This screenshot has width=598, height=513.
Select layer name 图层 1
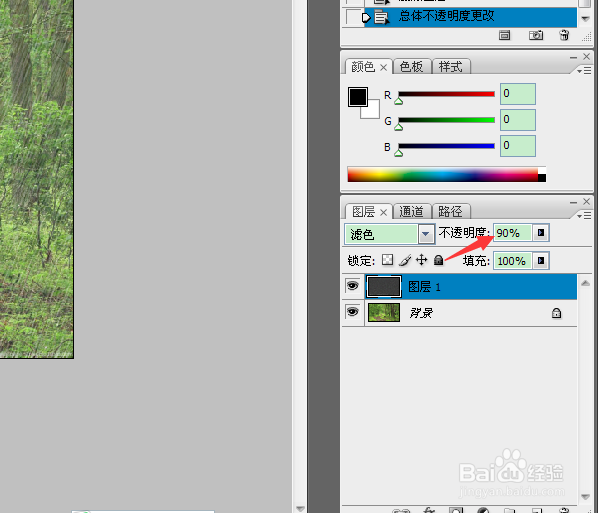pyautogui.click(x=424, y=287)
